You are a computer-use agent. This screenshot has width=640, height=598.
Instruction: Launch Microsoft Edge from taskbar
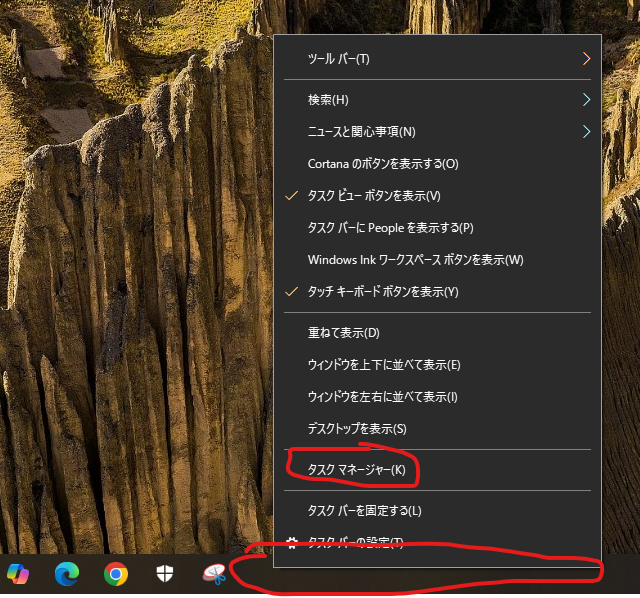pyautogui.click(x=67, y=574)
